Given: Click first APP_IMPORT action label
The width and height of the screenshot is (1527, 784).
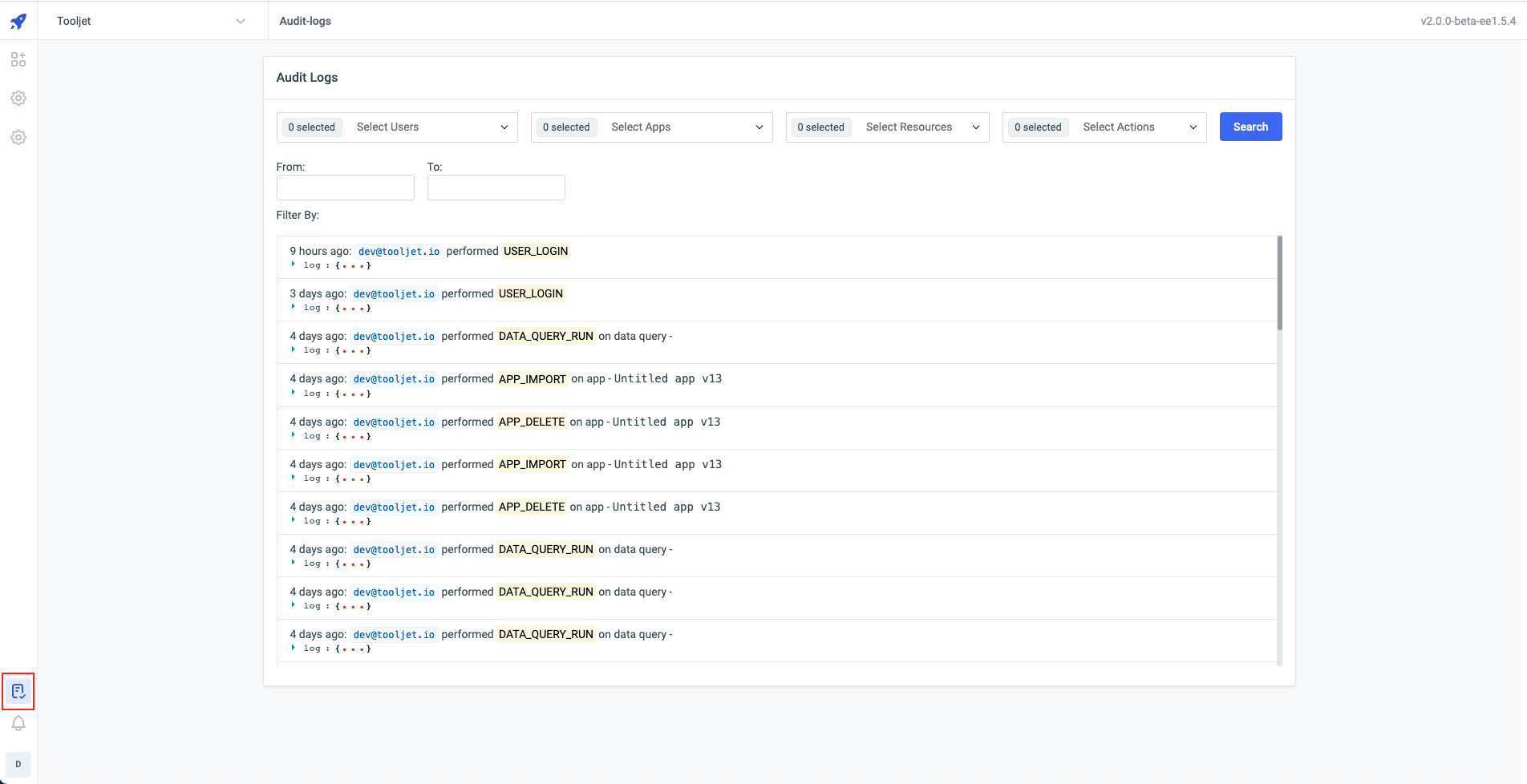Looking at the screenshot, I should (533, 378).
